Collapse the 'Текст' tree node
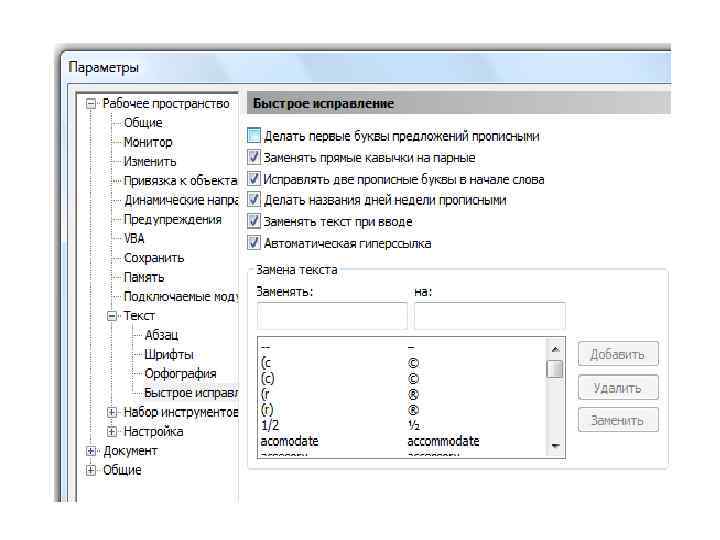 click(112, 316)
